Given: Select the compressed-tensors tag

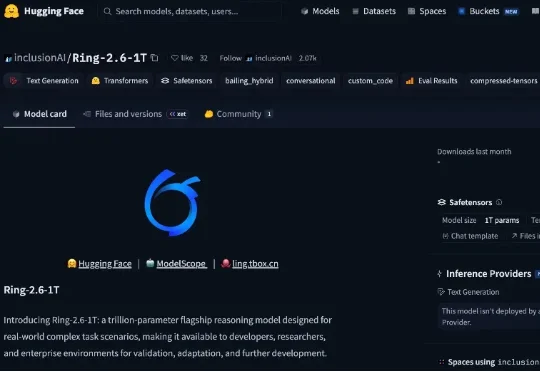Looking at the screenshot, I should 503,81.
